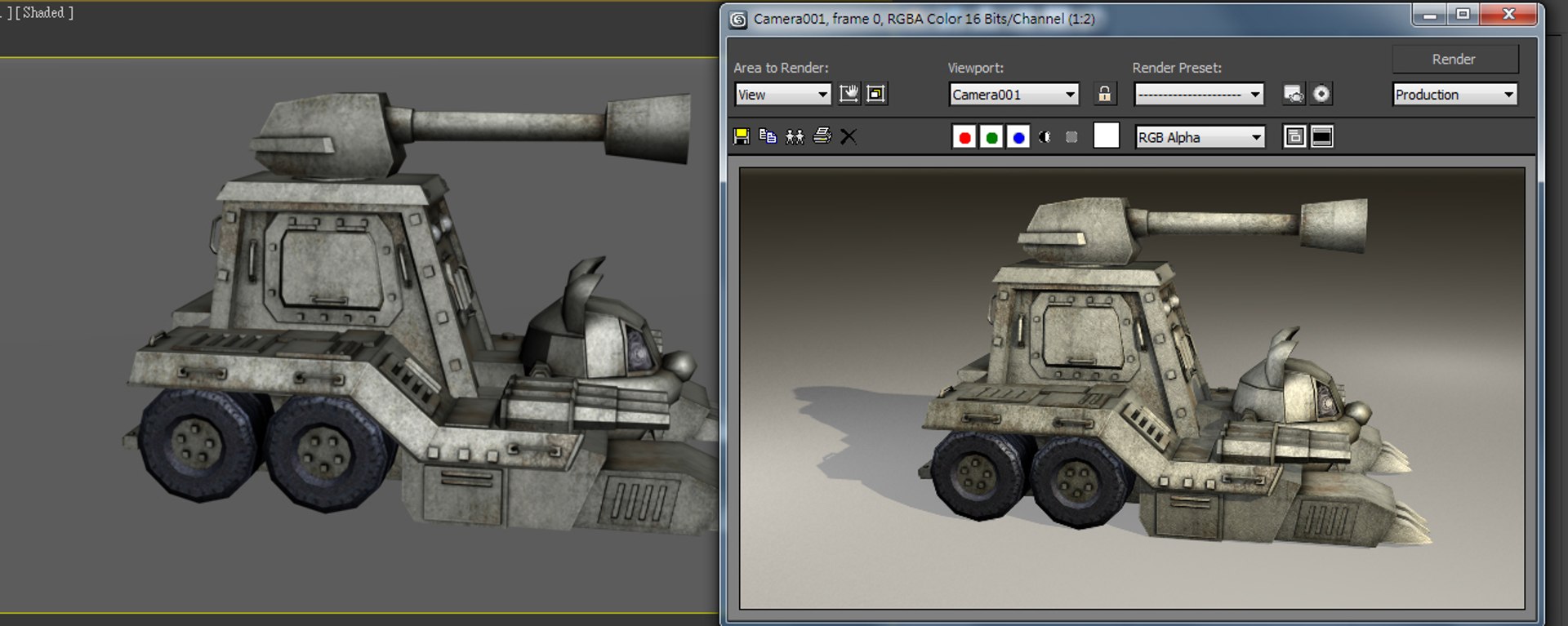Open the Area to Render dropdown
Viewport: 1568px width, 626px height.
pyautogui.click(x=782, y=95)
